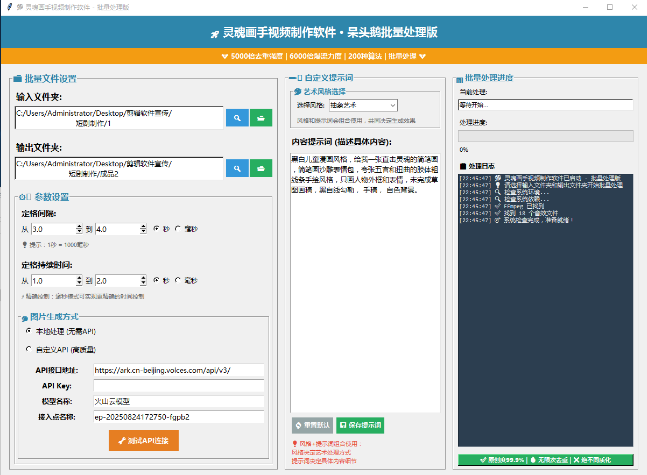Select 本地处理 (无需API) radio option
Image resolution: width=647 pixels, height=475 pixels.
tap(29, 330)
